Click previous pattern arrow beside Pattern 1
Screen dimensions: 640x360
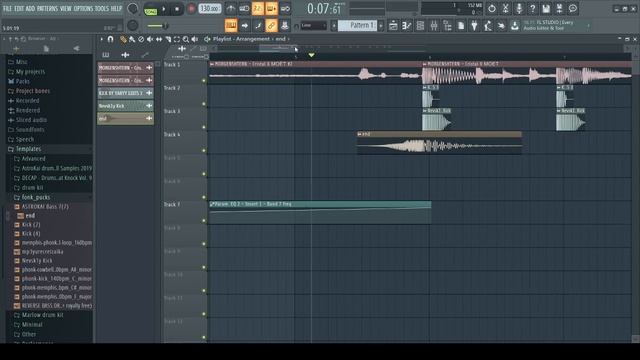[x=334, y=26]
